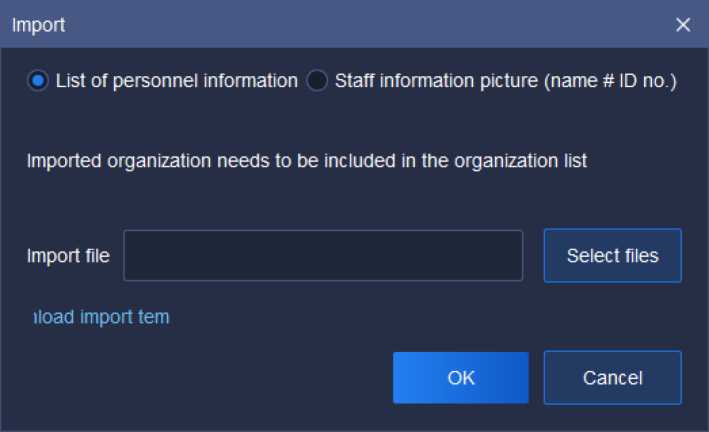Image resolution: width=709 pixels, height=432 pixels.
Task: Click the "Staff information picture (name # ID no.)" label
Action: [x=506, y=81]
